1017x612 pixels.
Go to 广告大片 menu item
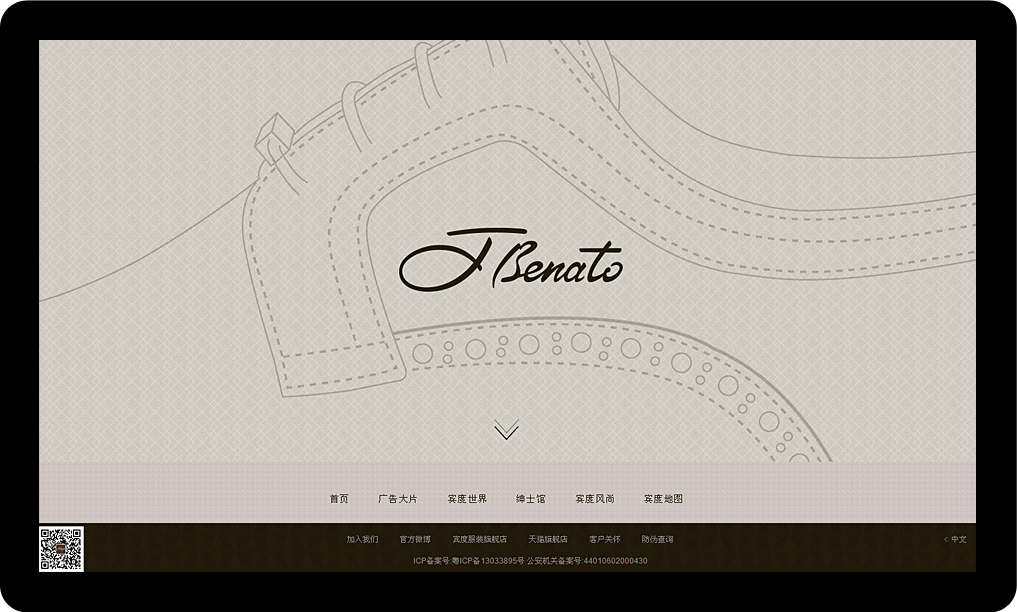[x=397, y=499]
